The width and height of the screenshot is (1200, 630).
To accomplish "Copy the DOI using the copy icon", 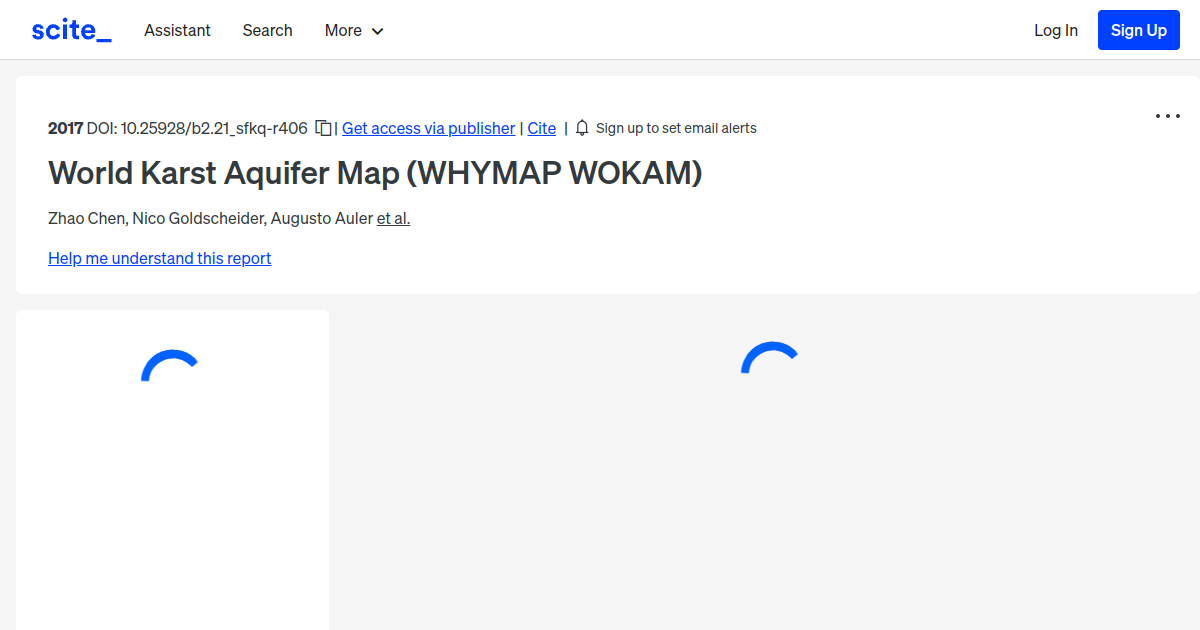I will click(322, 128).
